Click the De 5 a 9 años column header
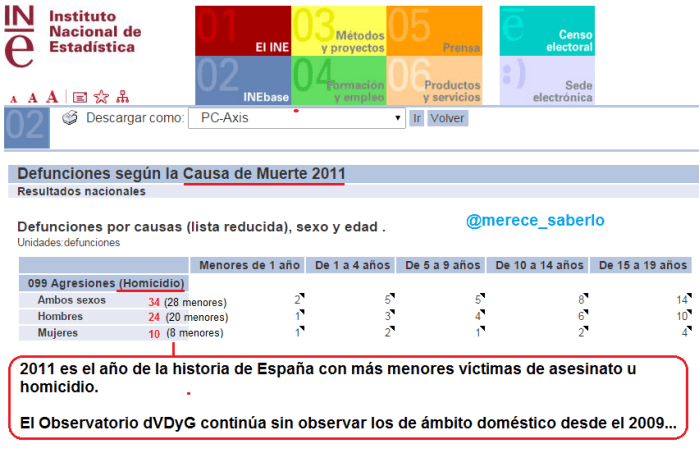This screenshot has height=453, width=699. pyautogui.click(x=441, y=265)
